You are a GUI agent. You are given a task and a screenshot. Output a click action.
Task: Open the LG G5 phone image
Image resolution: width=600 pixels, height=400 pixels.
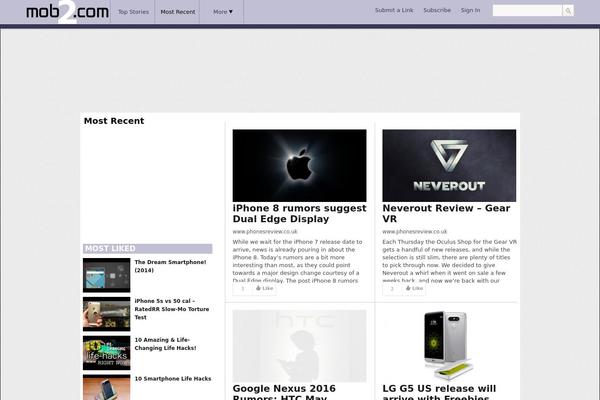[449, 346]
